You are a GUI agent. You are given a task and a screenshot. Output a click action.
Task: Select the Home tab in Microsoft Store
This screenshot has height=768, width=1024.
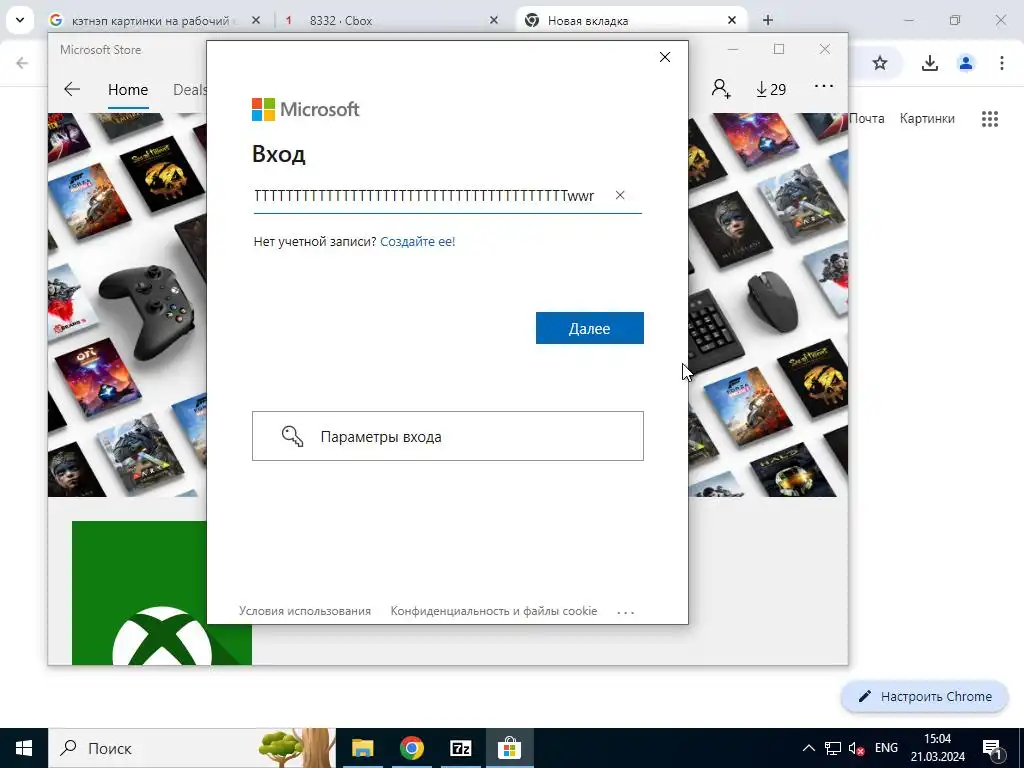click(x=128, y=90)
